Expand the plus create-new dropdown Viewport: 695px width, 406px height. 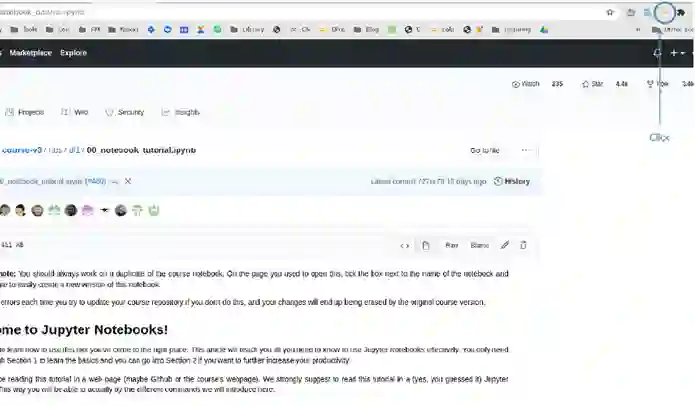[x=677, y=53]
